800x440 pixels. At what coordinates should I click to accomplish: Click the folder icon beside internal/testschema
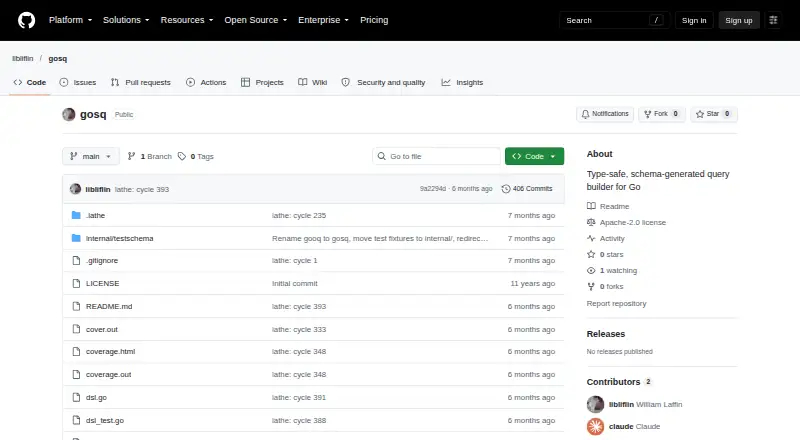(76, 238)
